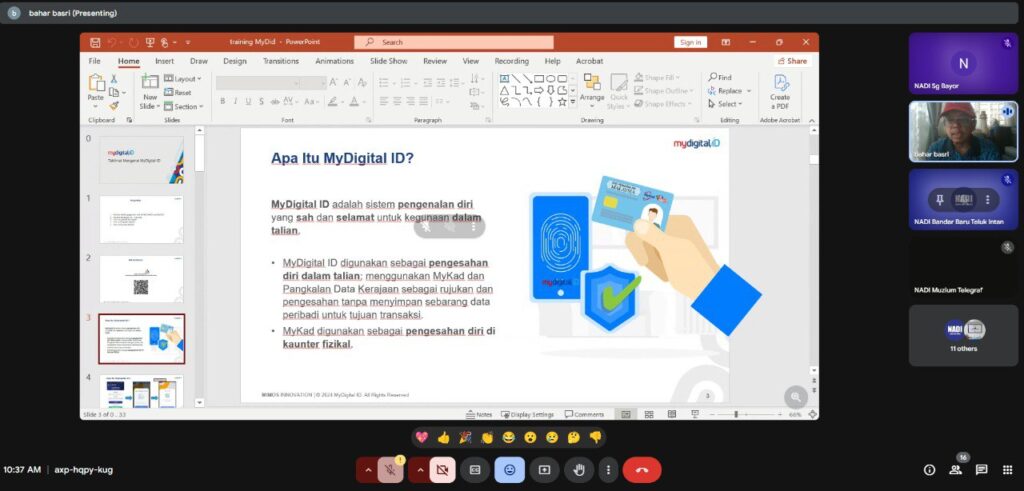This screenshot has height=491, width=1024.
Task: Open the activities grid icon
Action: (x=1007, y=470)
